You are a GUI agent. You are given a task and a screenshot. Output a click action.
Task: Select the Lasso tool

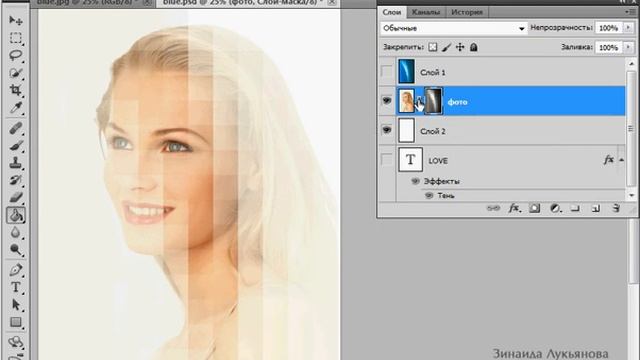click(16, 56)
